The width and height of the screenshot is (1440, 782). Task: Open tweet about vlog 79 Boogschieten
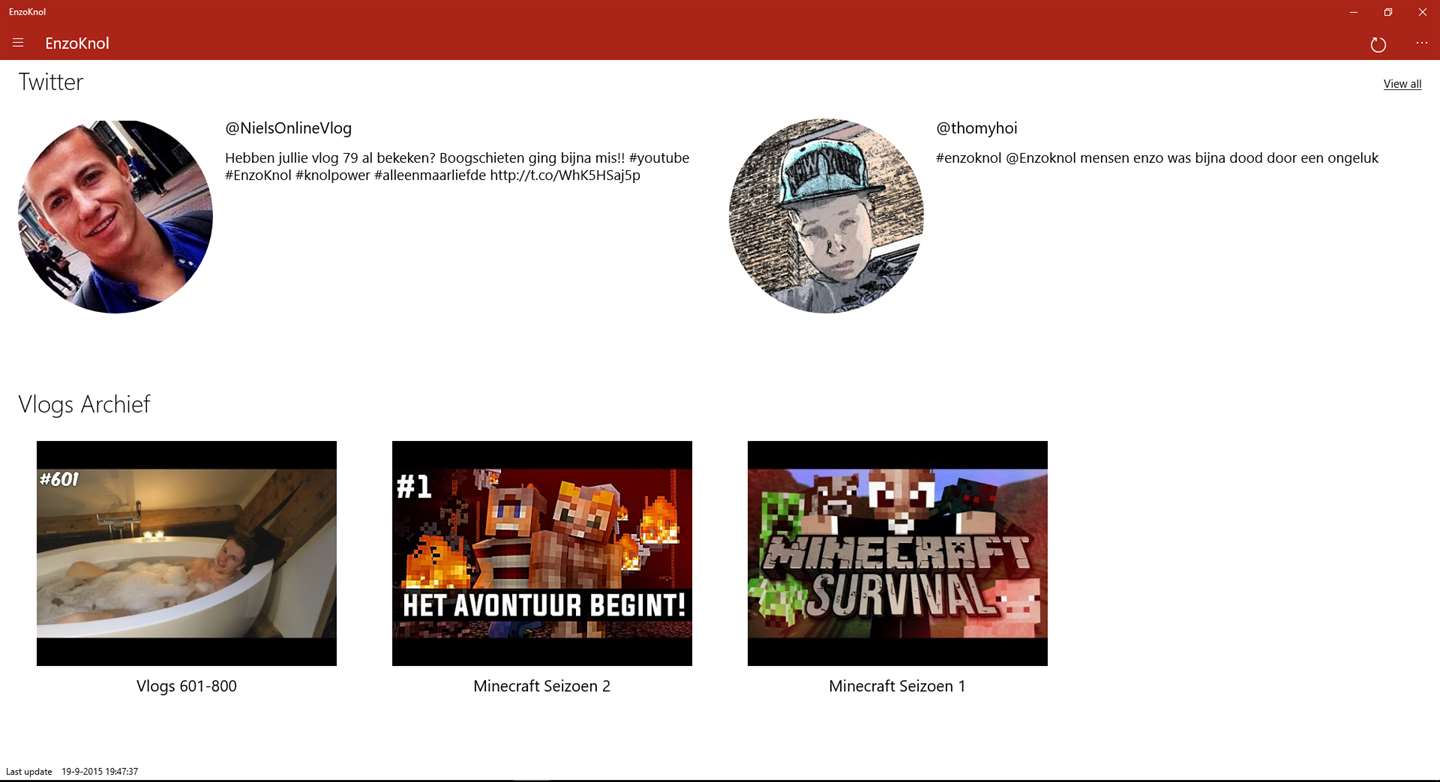coord(457,166)
